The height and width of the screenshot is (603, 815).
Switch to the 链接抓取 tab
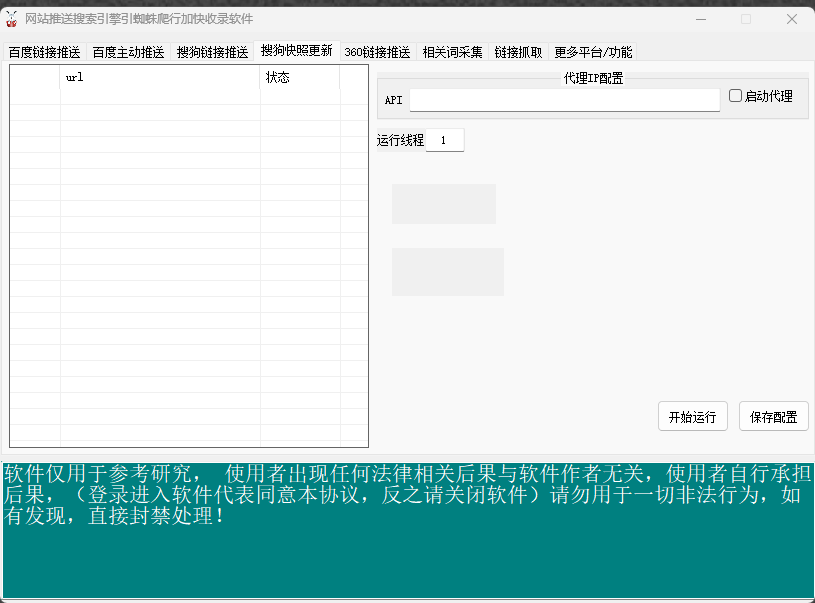[518, 52]
